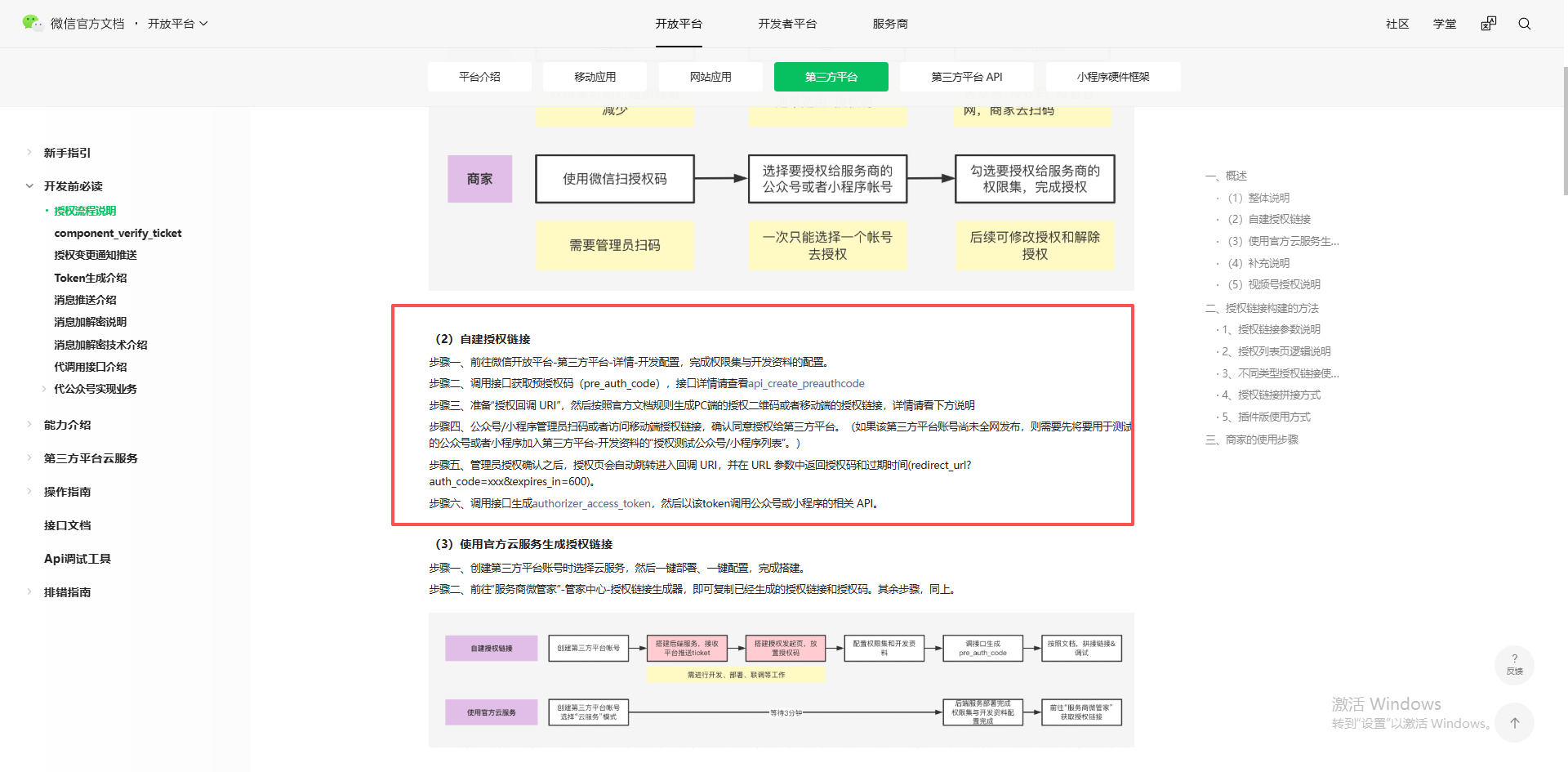Jump to 三、商家的使用步骤 in the outline
The height and width of the screenshot is (772, 1568).
pyautogui.click(x=1251, y=440)
